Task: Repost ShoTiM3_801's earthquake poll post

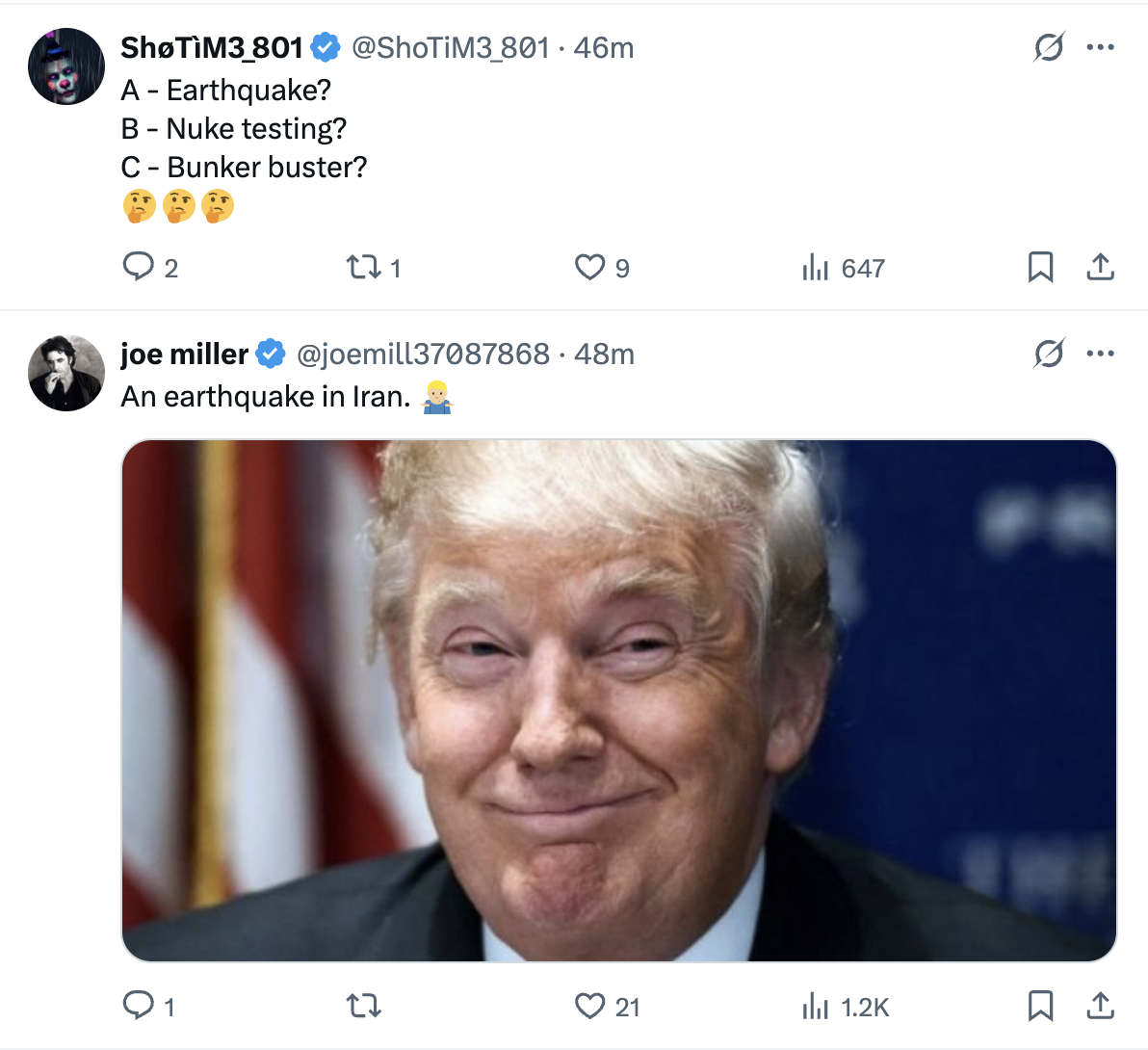Action: coord(364,267)
